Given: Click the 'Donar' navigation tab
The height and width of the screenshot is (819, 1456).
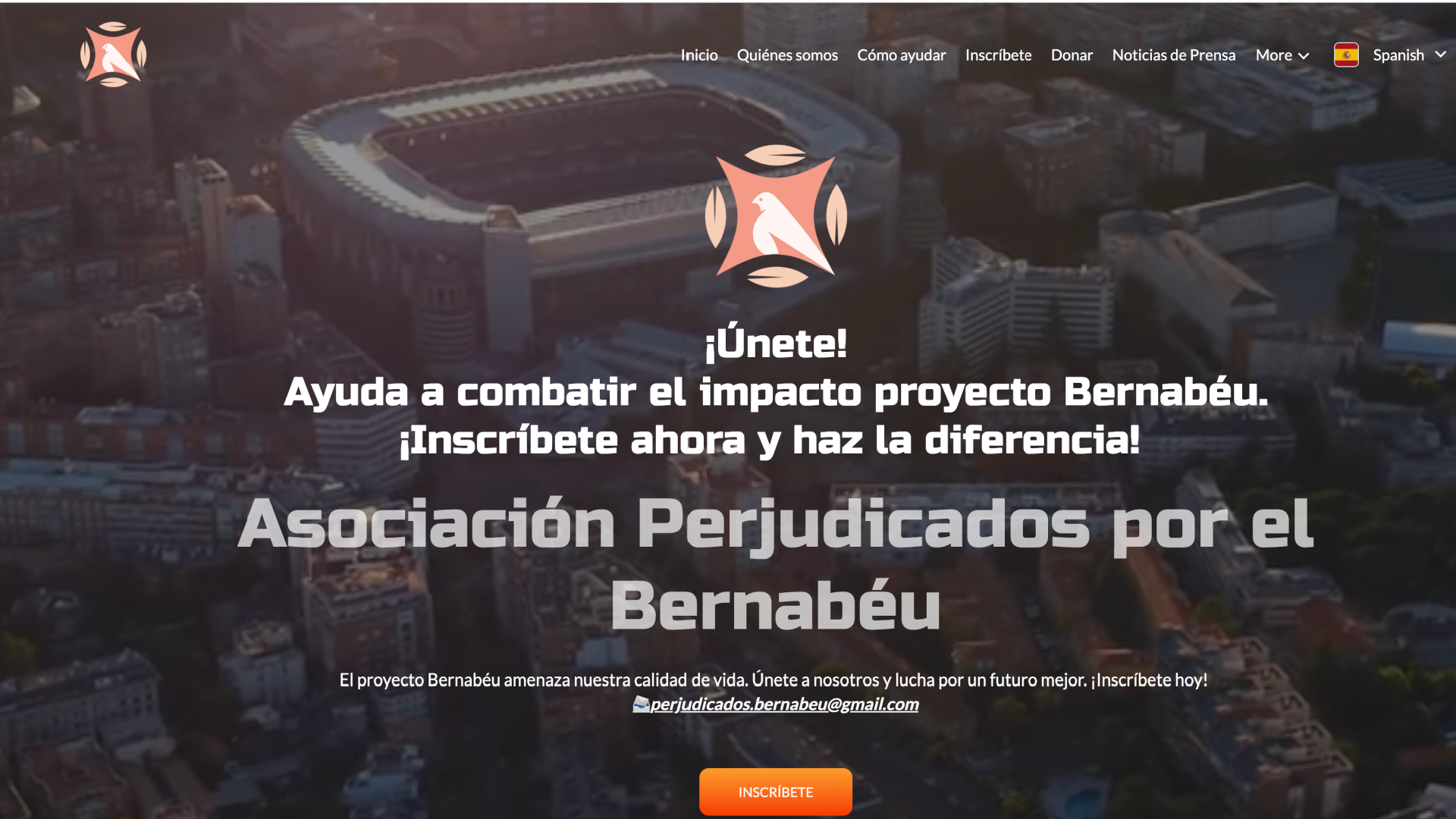Looking at the screenshot, I should coord(1071,54).
